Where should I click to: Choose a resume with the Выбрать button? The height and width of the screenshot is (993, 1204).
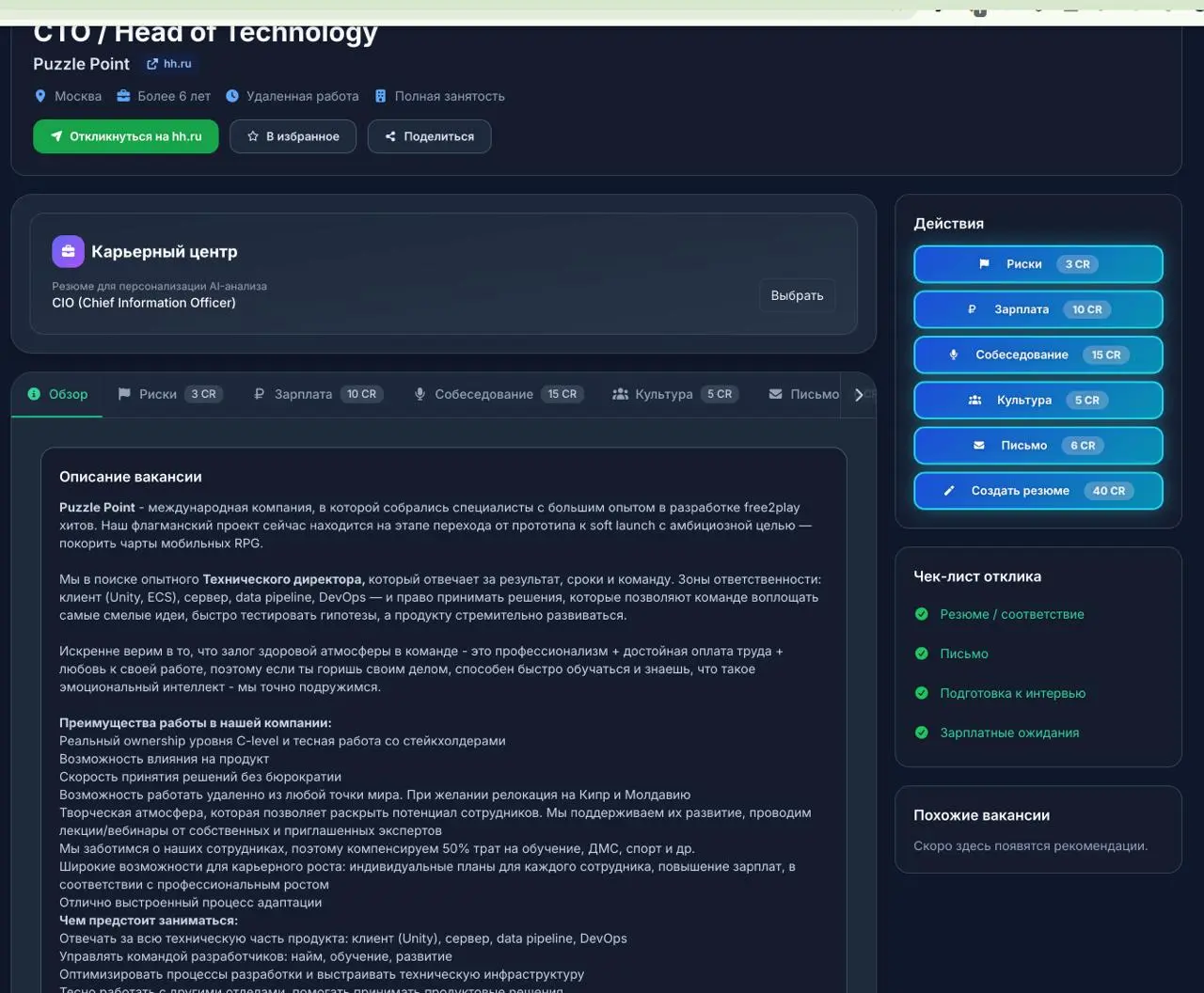(x=797, y=295)
